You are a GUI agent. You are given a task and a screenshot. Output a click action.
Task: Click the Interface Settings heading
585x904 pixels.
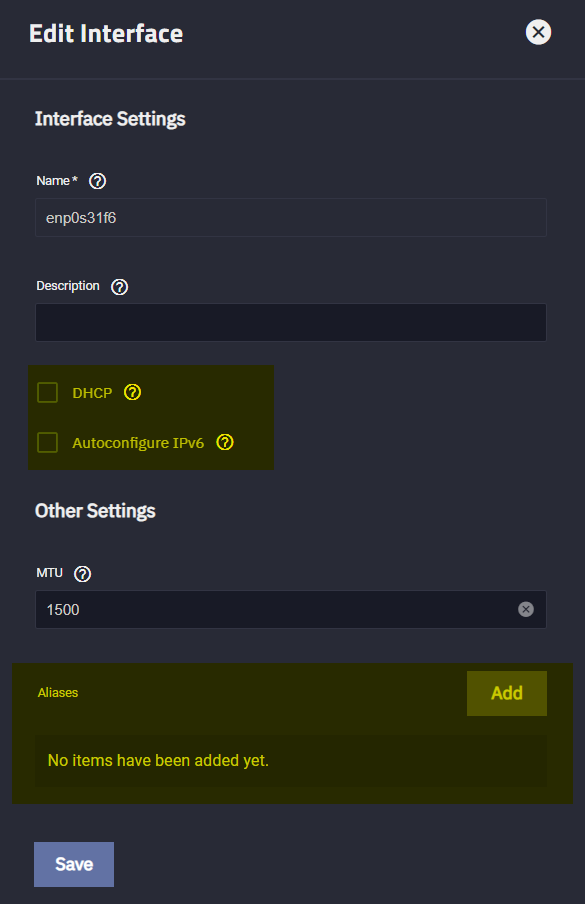tap(110, 119)
